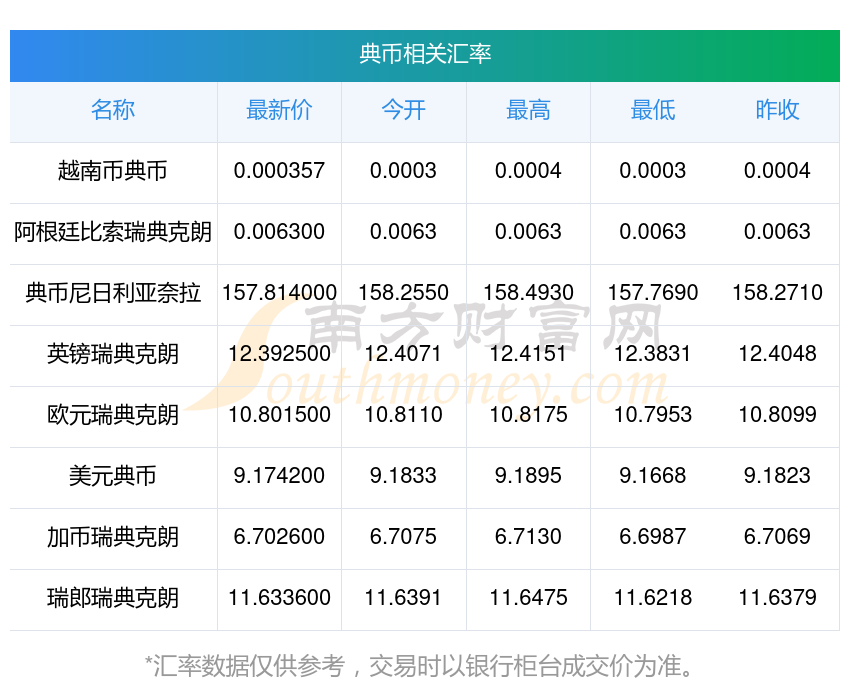Click the 9.1895 highest value for 美元典币
Viewport: 850px width, 697px height.
(528, 476)
